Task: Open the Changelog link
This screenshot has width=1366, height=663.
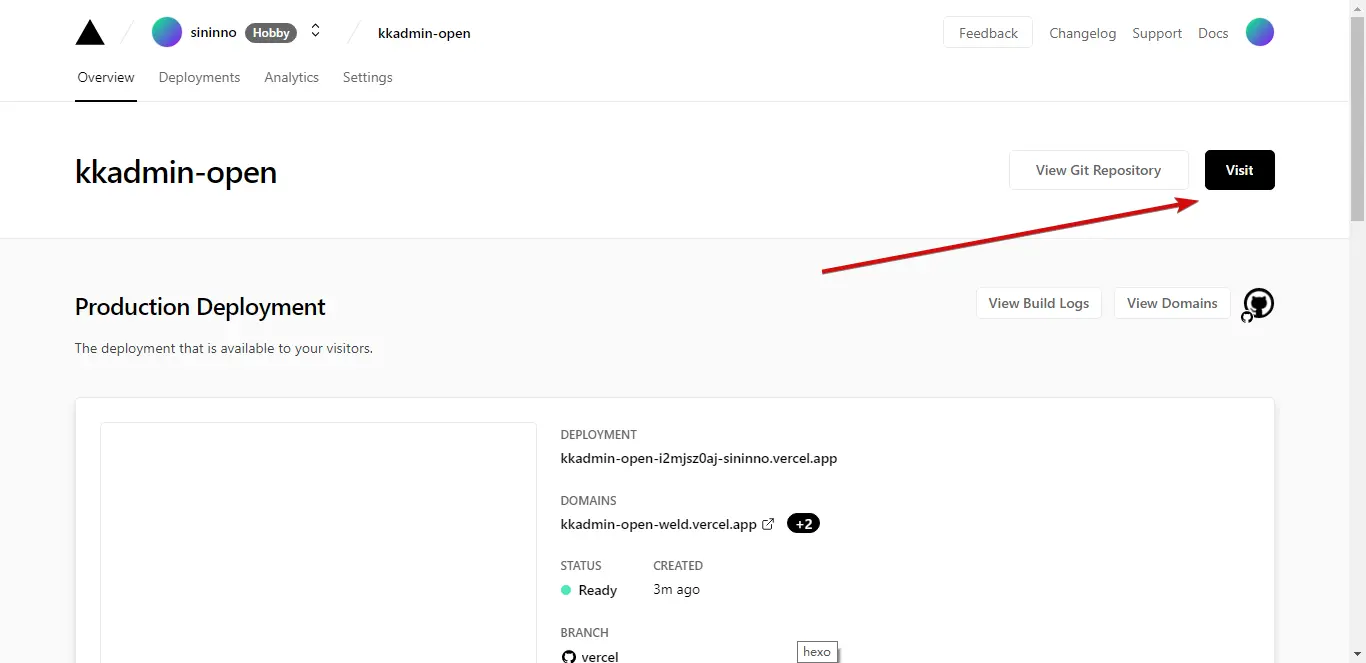Action: click(x=1083, y=33)
